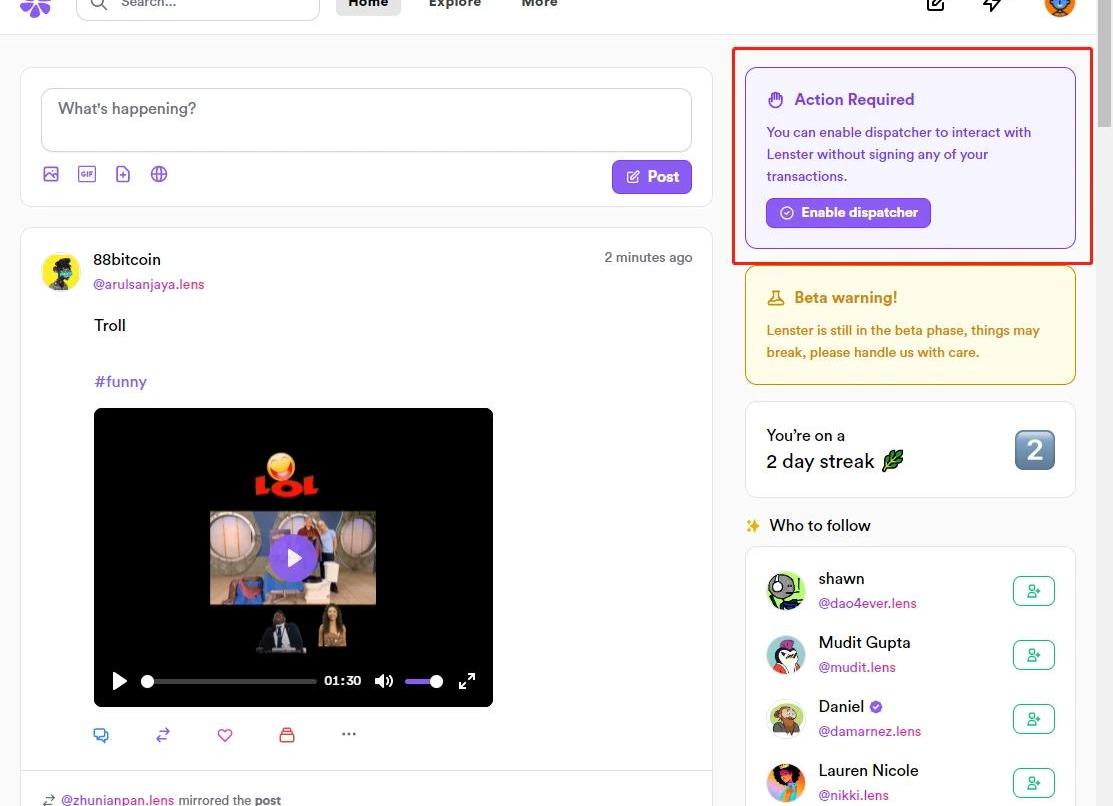The width and height of the screenshot is (1113, 806).
Task: Open the profile avatar in header
Action: 1060,6
